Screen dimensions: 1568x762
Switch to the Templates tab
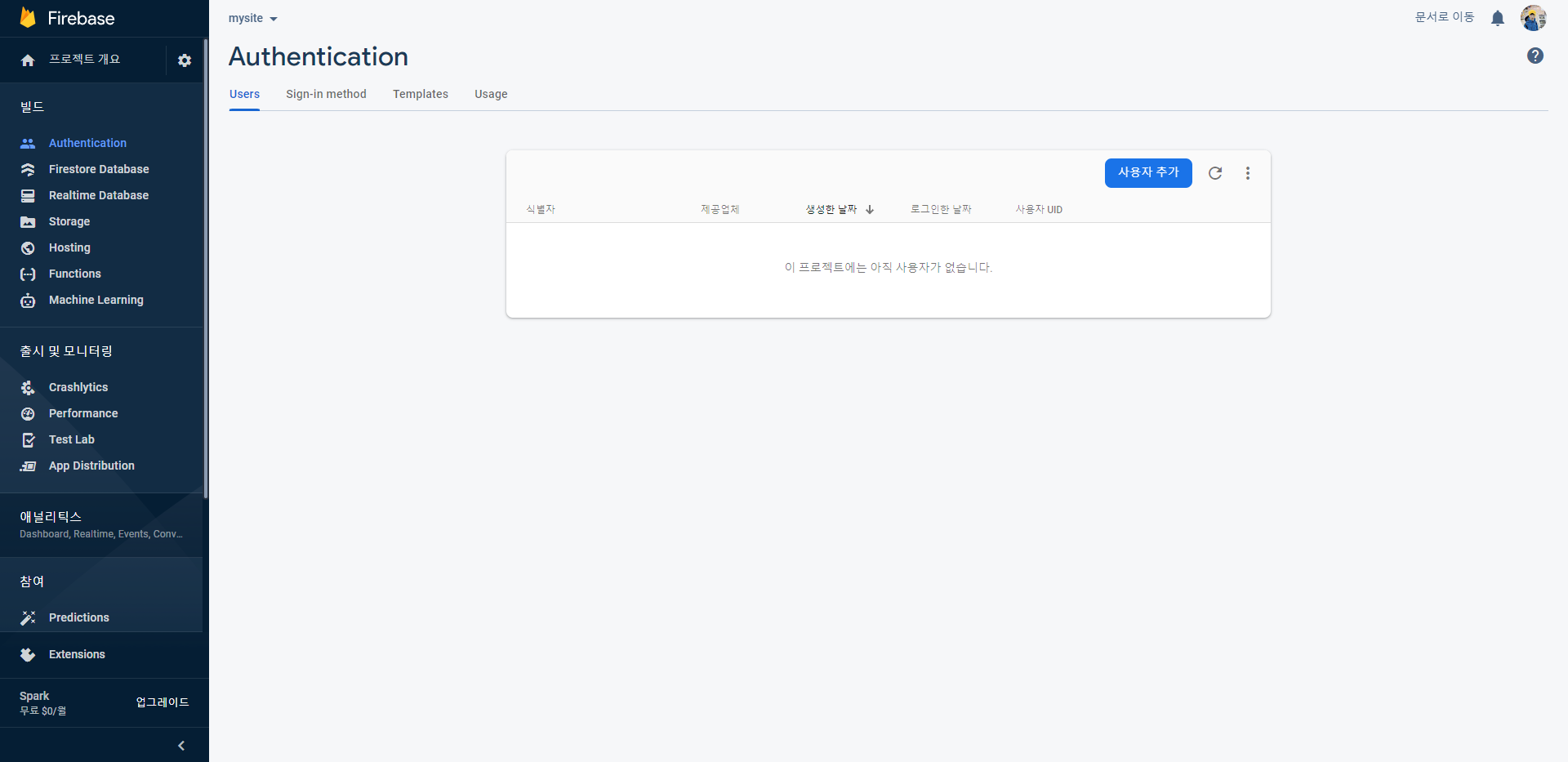click(x=421, y=94)
